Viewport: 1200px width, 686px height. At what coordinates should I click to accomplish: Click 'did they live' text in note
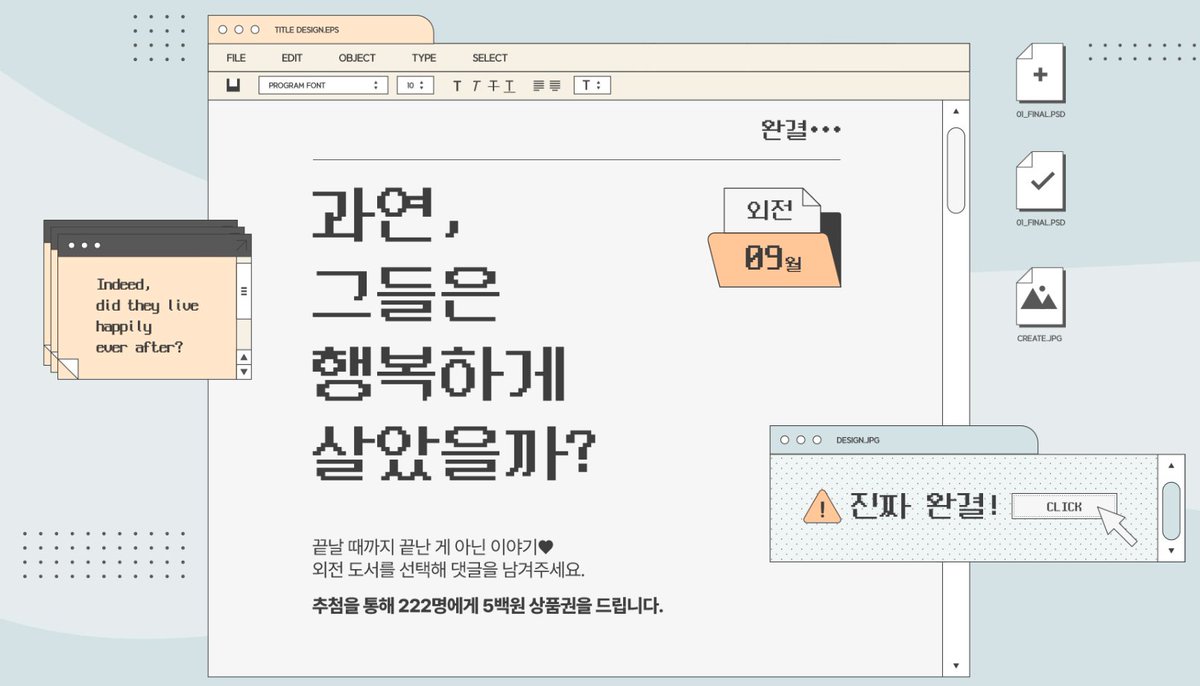point(147,306)
